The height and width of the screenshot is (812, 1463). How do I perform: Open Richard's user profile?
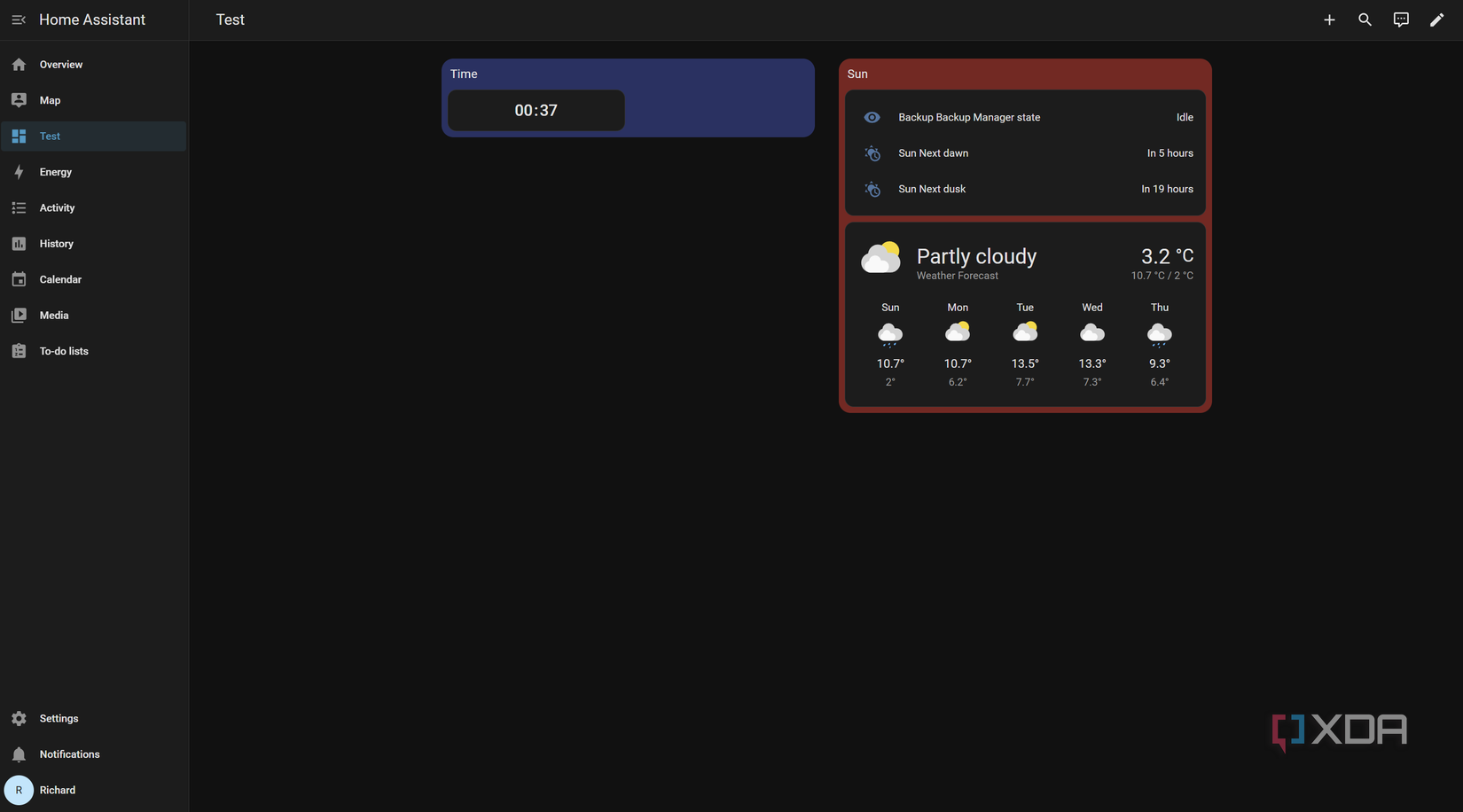click(x=94, y=790)
